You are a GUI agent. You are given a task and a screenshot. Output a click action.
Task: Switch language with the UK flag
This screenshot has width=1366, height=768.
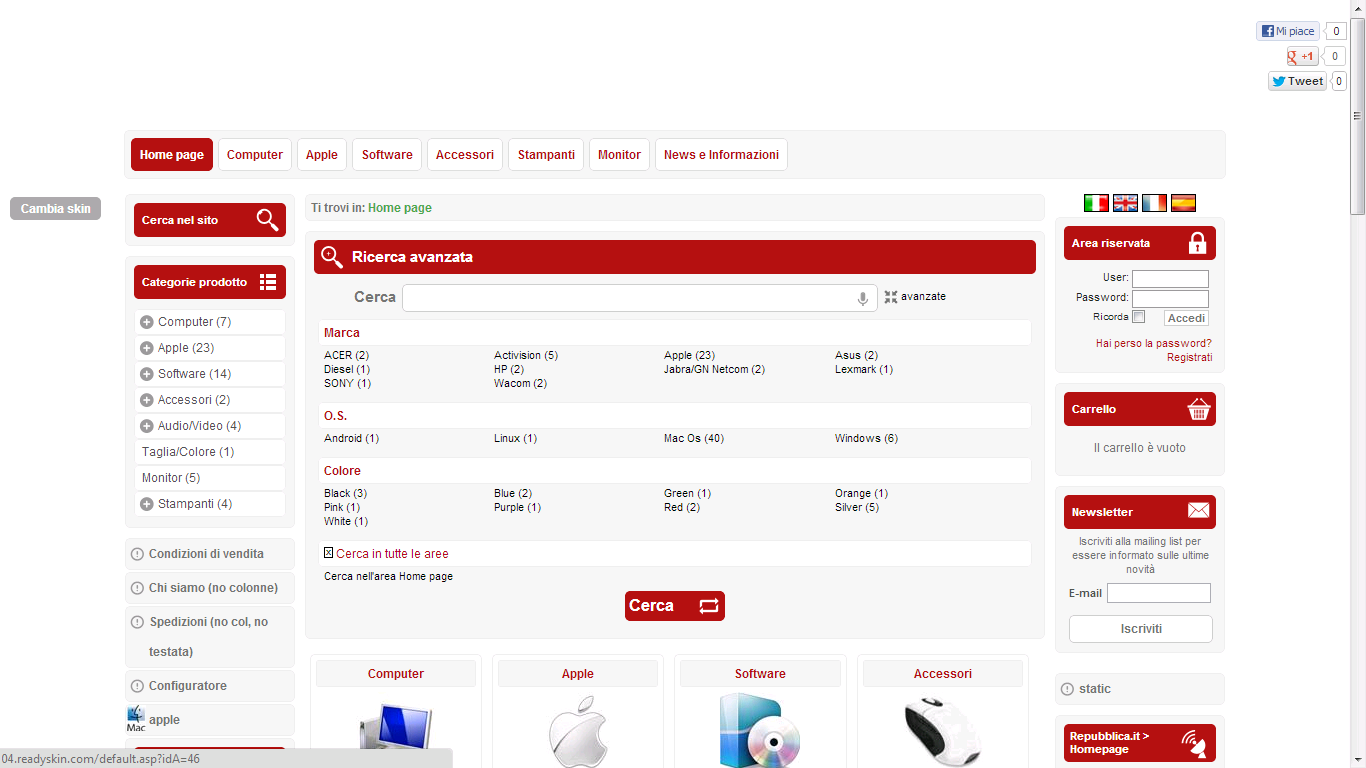(1125, 203)
